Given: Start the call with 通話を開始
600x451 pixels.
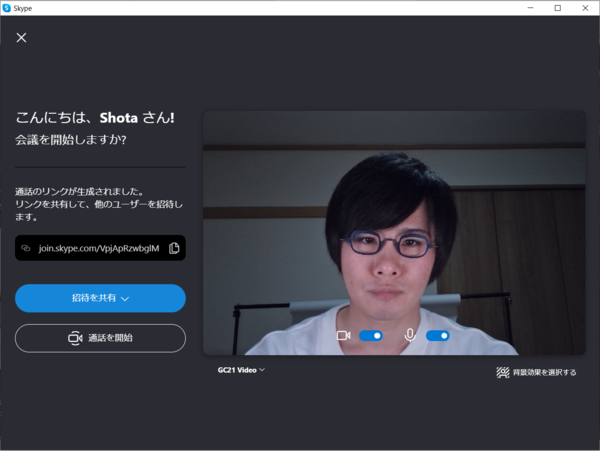Looking at the screenshot, I should point(100,338).
